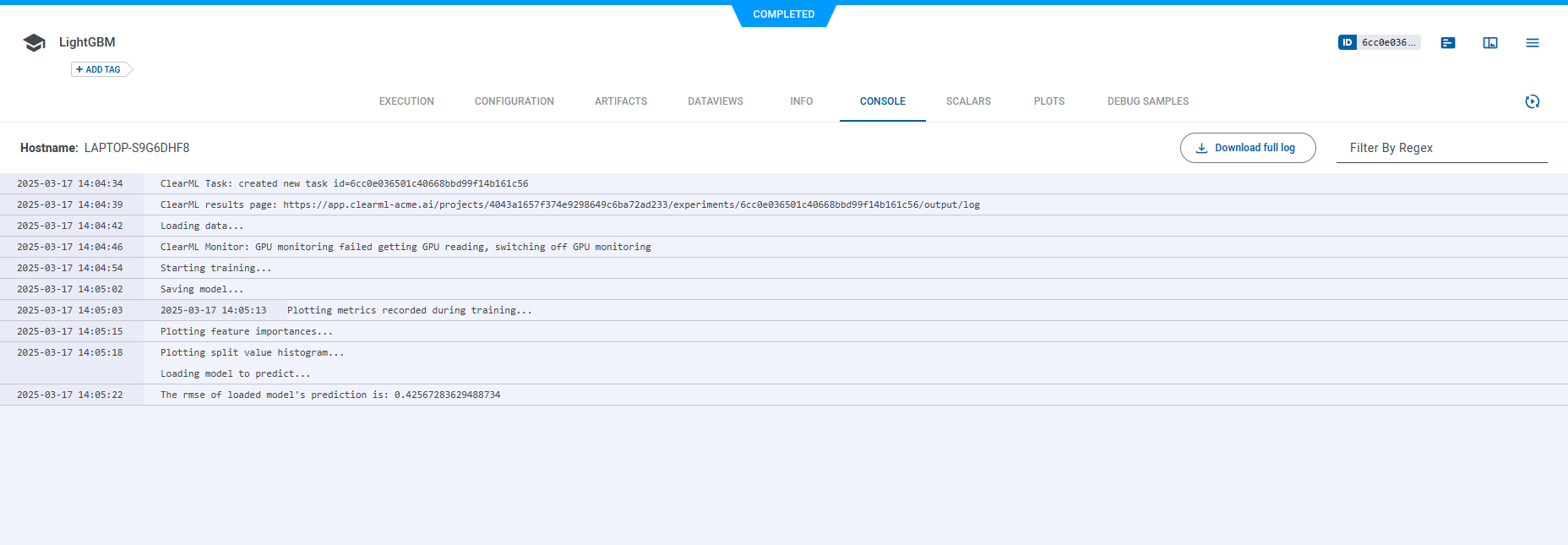Image resolution: width=1568 pixels, height=545 pixels.
Task: Open the hamburger actions menu
Action: [x=1532, y=43]
